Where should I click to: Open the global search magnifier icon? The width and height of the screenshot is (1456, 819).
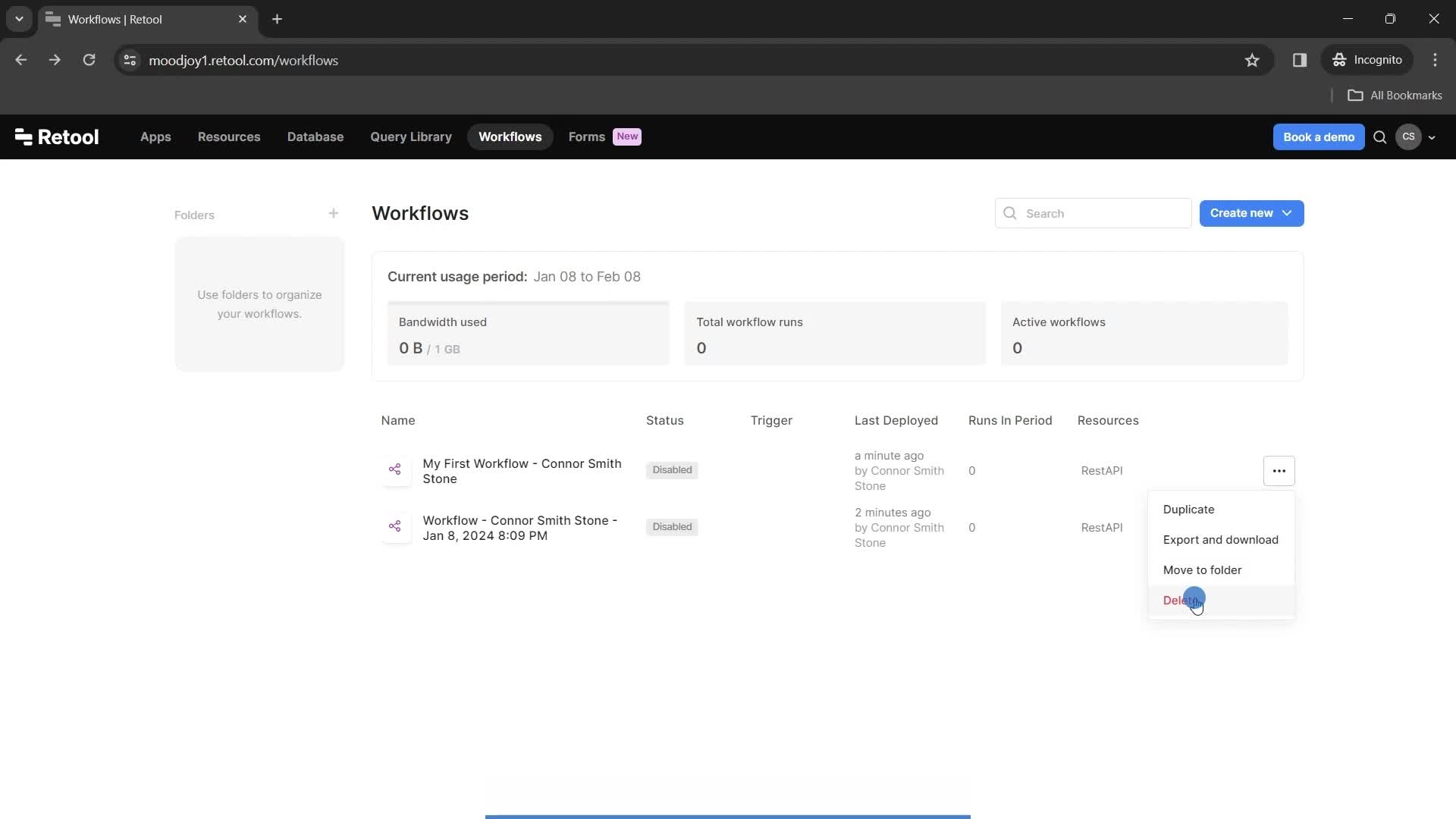(x=1380, y=137)
